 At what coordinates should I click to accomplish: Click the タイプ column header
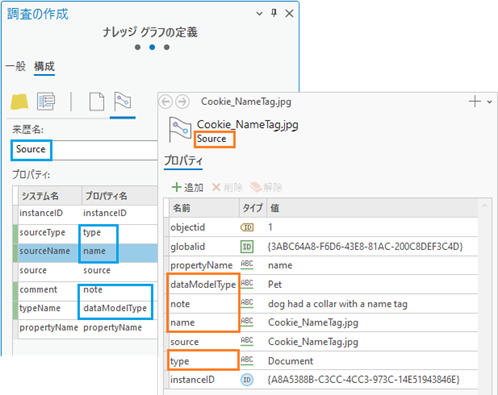pyautogui.click(x=252, y=208)
